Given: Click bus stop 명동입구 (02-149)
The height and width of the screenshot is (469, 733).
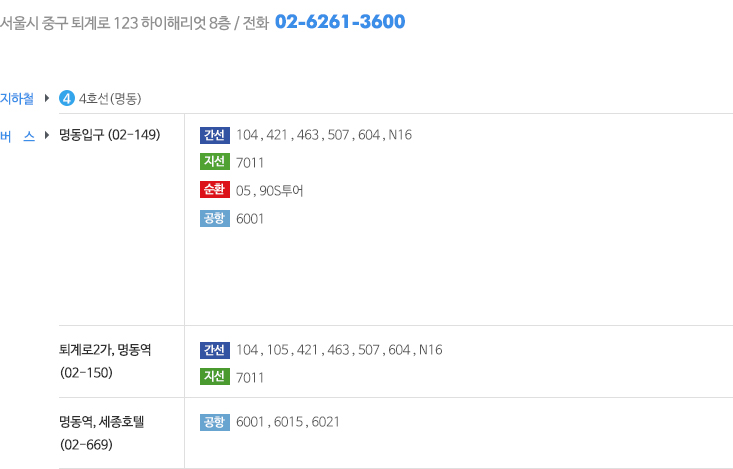Looking at the screenshot, I should point(109,135).
